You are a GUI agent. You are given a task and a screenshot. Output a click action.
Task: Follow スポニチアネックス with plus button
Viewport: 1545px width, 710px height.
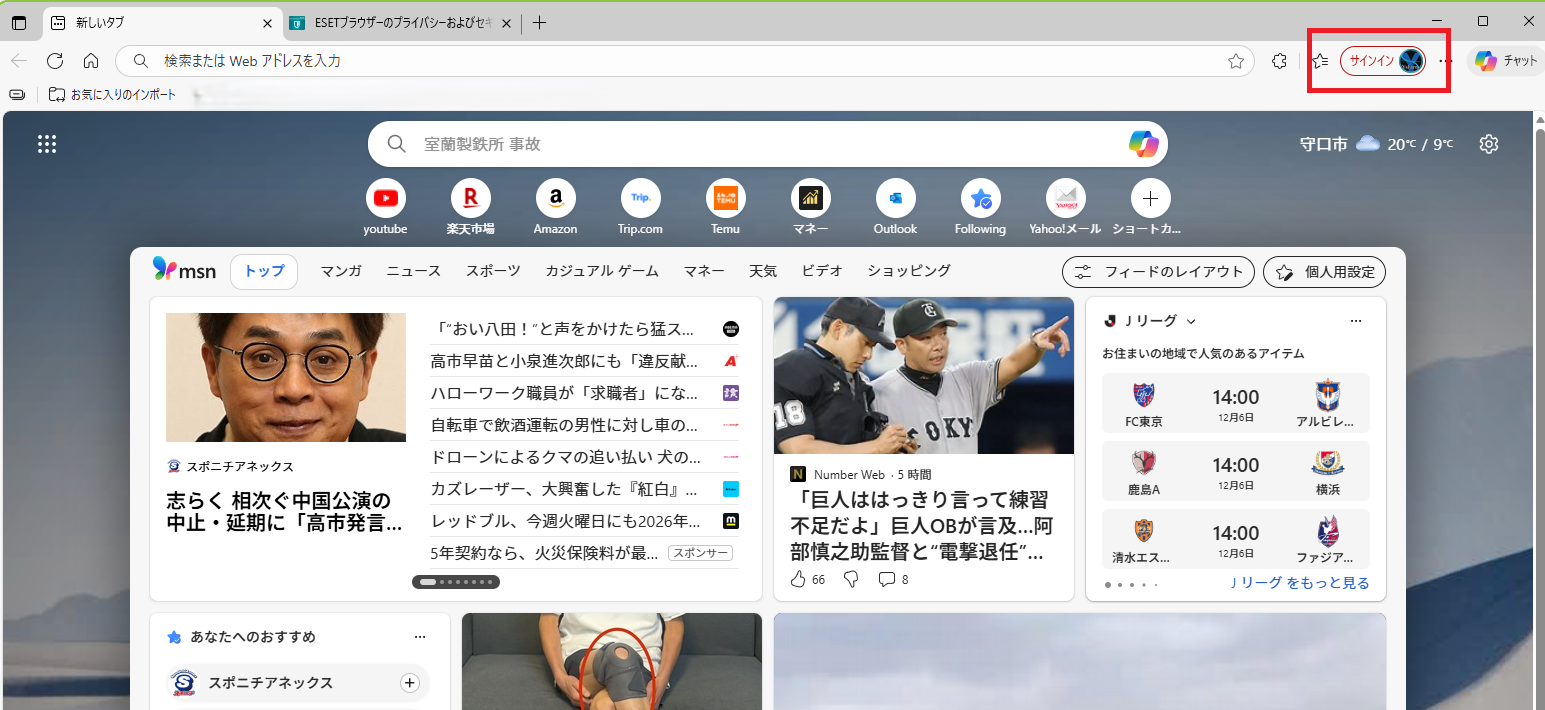click(409, 683)
